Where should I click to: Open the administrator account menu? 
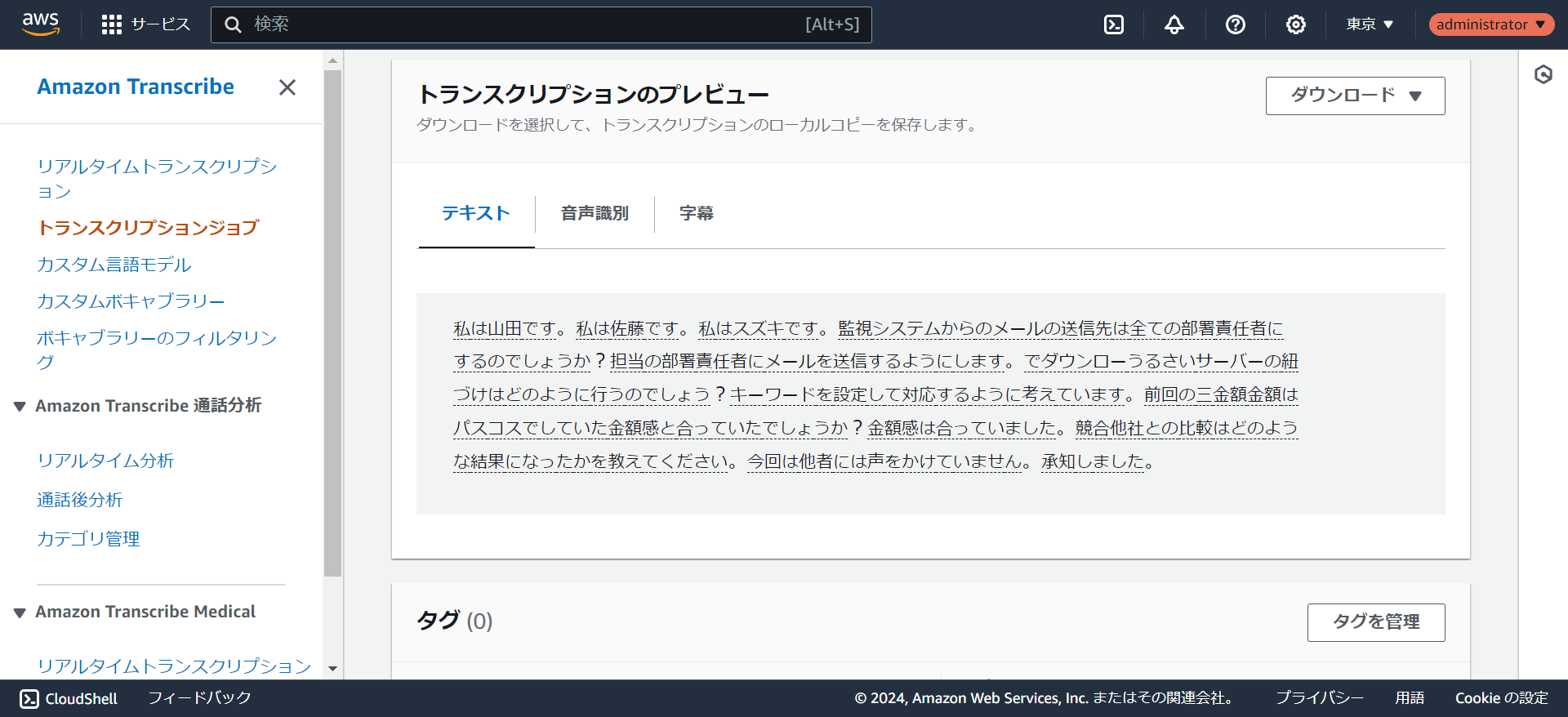click(x=1490, y=24)
